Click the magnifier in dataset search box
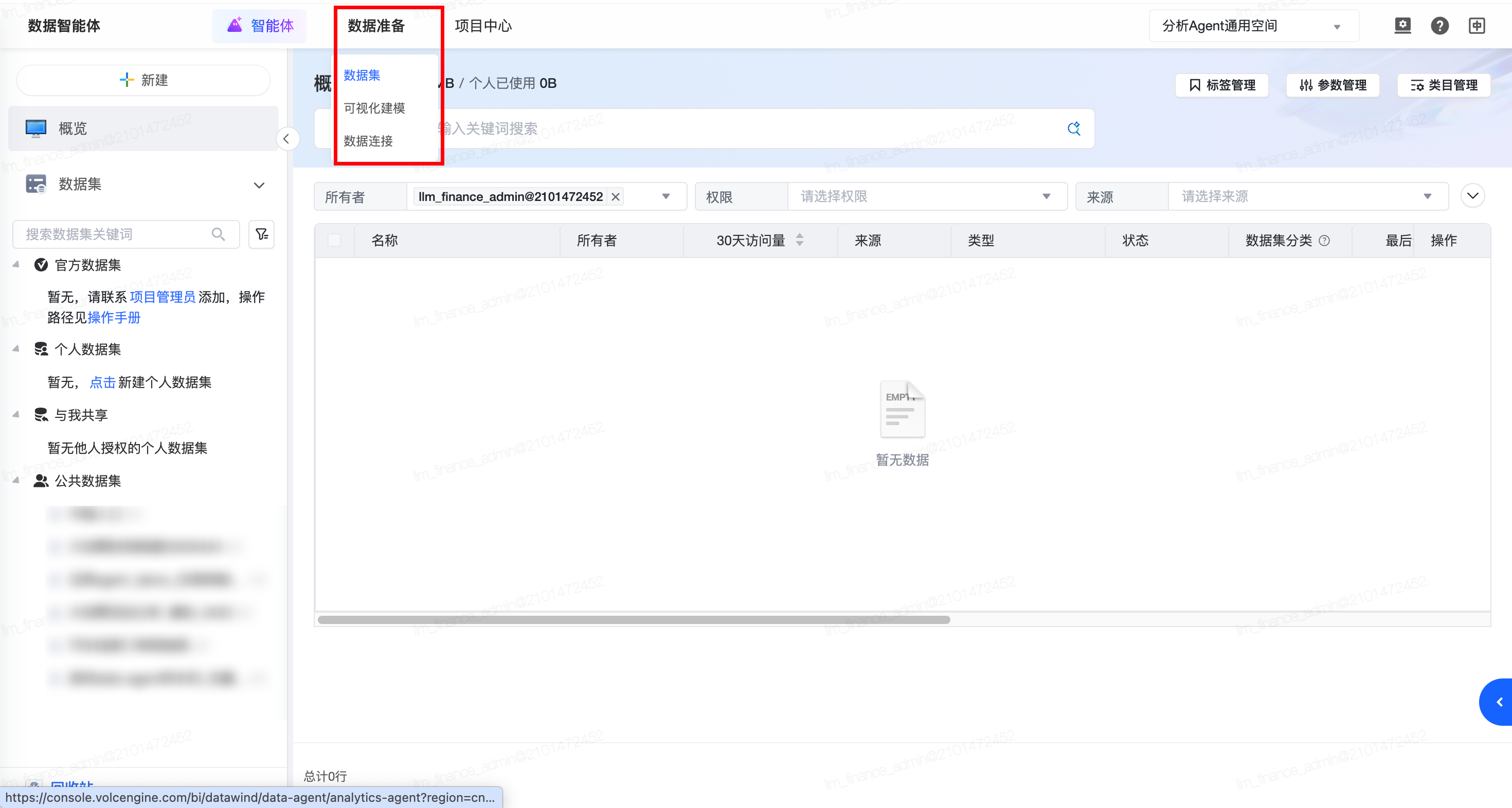 [x=219, y=234]
